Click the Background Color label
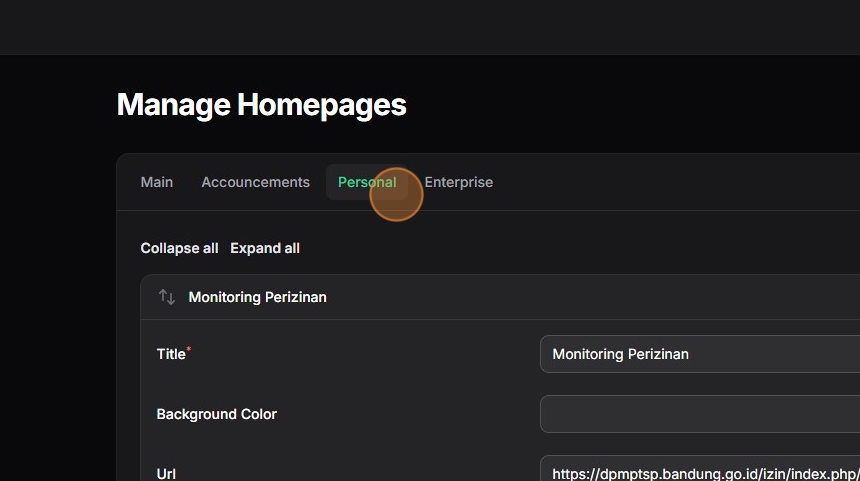Screen dimensions: 860x481 click(217, 414)
